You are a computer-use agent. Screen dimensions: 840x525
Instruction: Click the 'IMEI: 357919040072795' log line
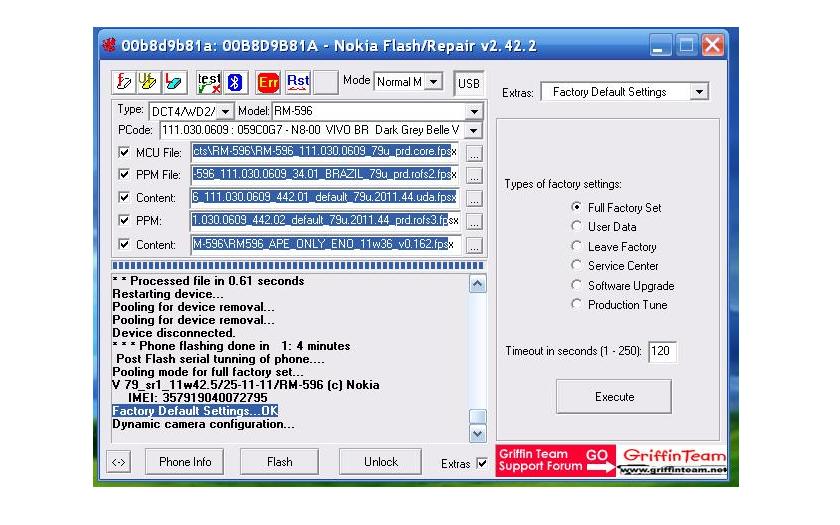[x=197, y=398]
